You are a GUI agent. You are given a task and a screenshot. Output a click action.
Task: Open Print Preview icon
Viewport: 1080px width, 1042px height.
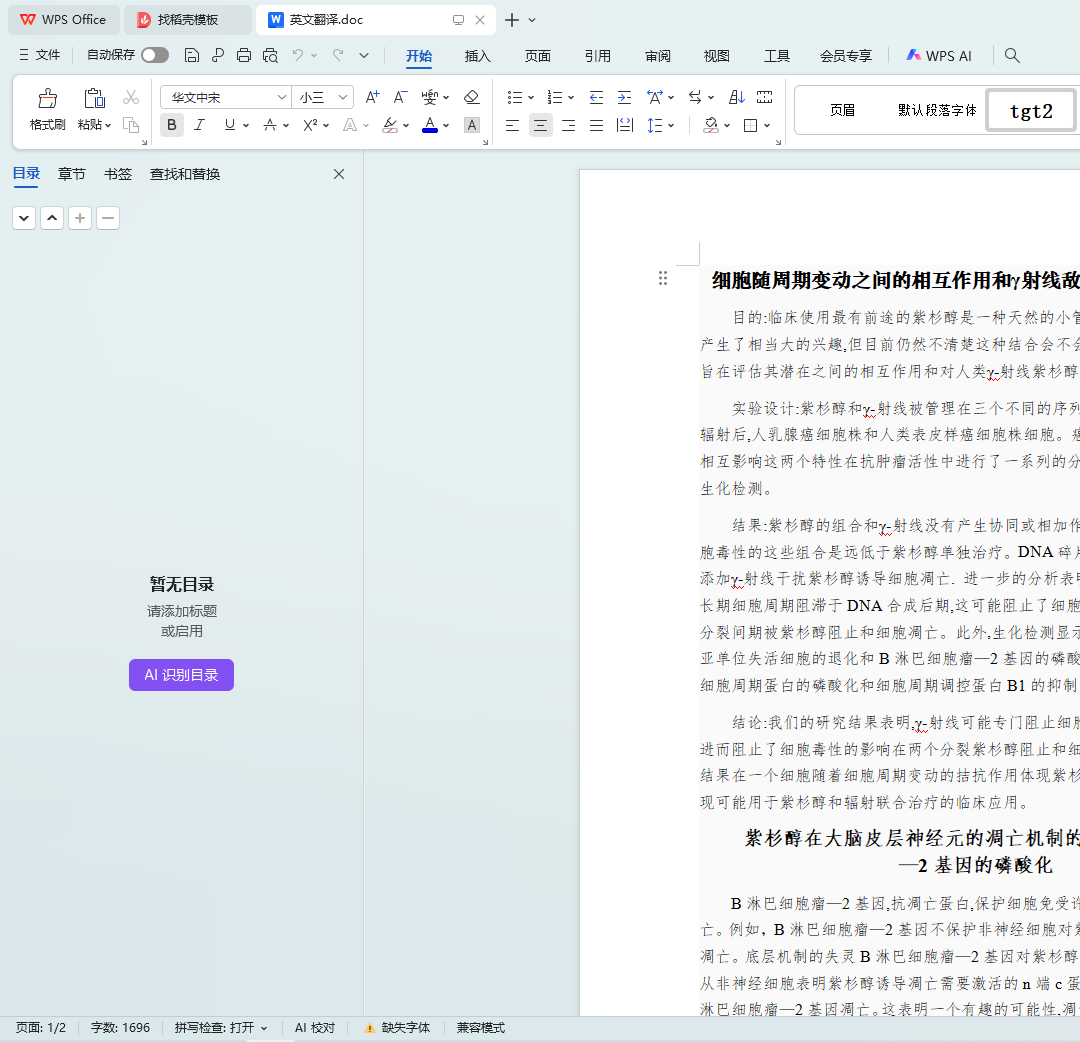(270, 56)
